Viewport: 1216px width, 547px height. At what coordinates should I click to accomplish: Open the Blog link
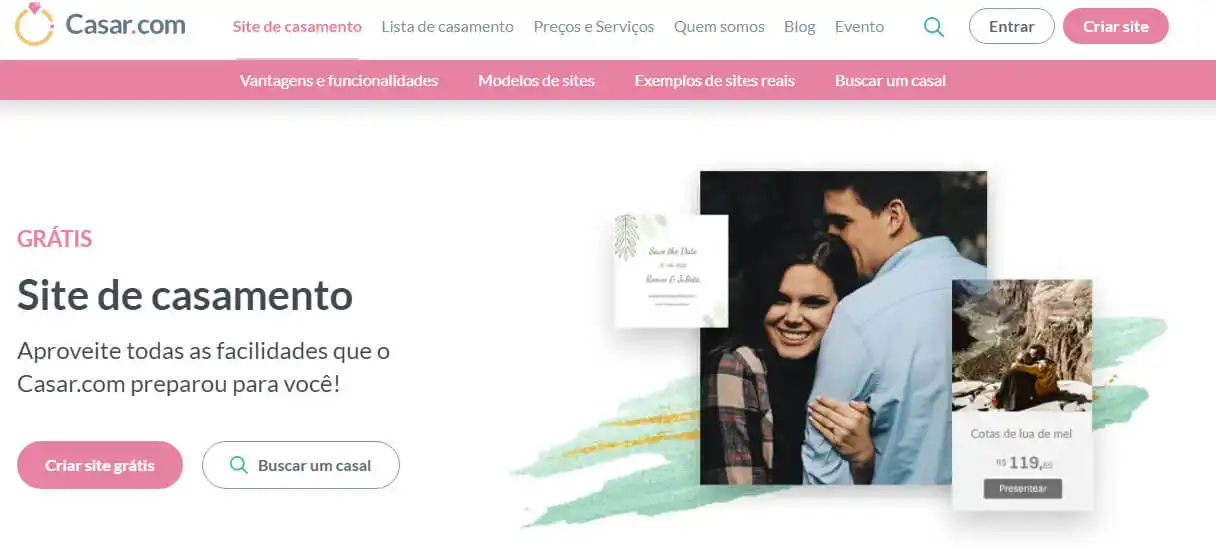[x=800, y=27]
